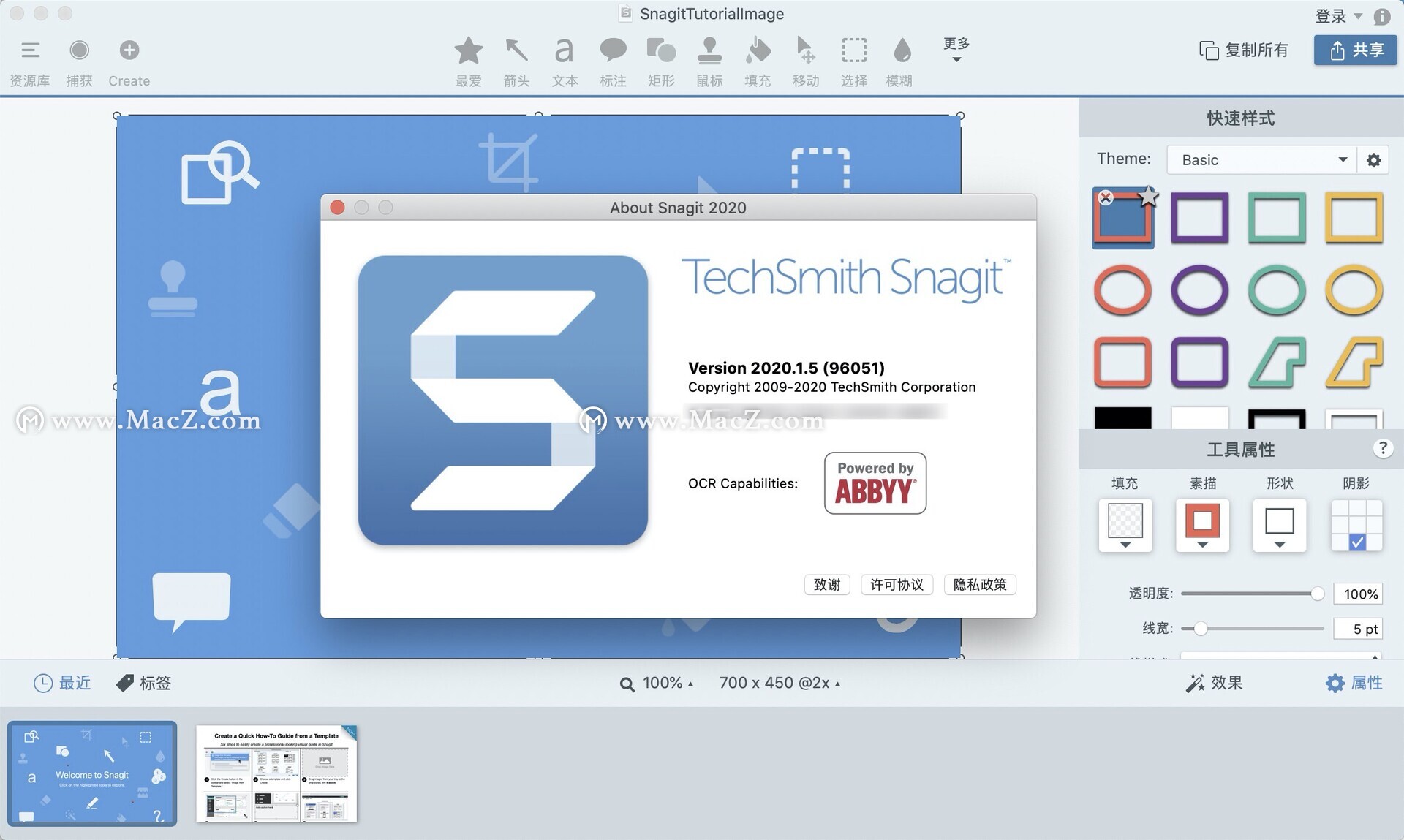The width and height of the screenshot is (1404, 840).
Task: Select the 填充 fill tool
Action: coord(758,63)
